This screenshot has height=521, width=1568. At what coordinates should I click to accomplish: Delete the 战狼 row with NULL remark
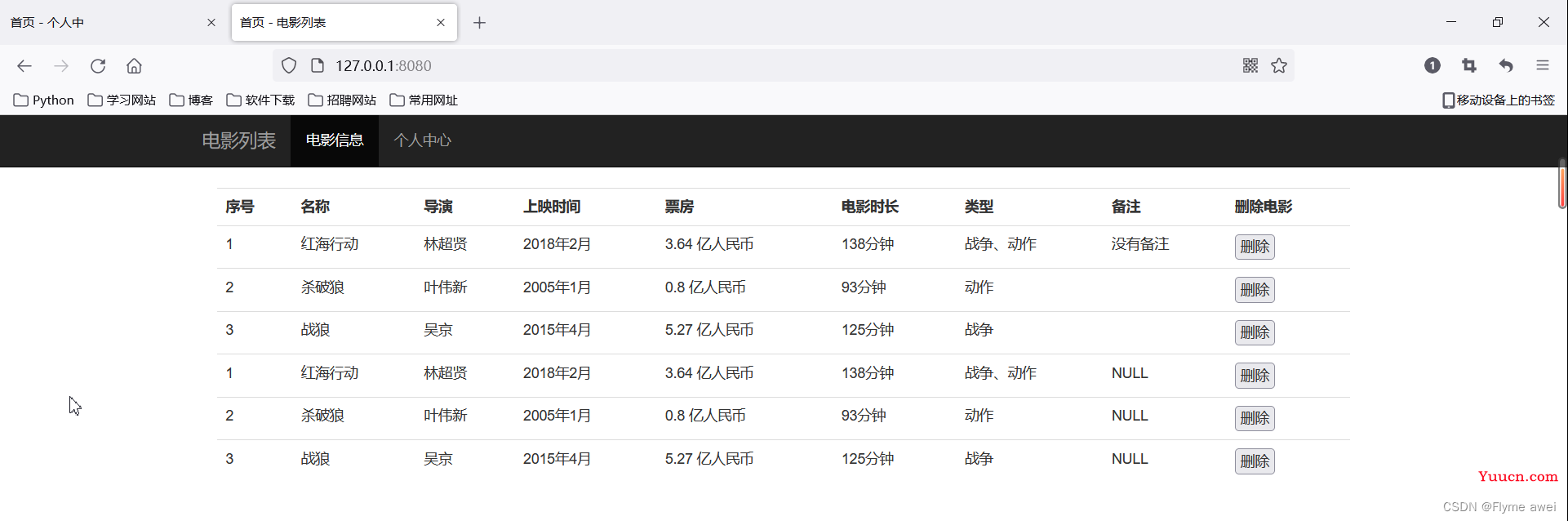coord(1255,461)
